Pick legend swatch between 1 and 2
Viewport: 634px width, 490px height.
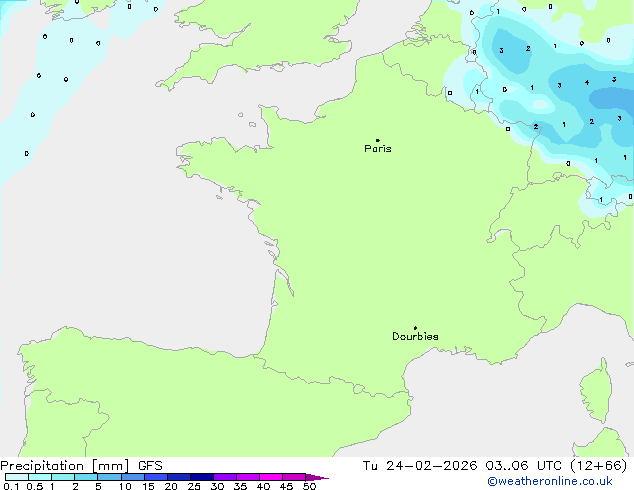pyautogui.click(x=63, y=477)
